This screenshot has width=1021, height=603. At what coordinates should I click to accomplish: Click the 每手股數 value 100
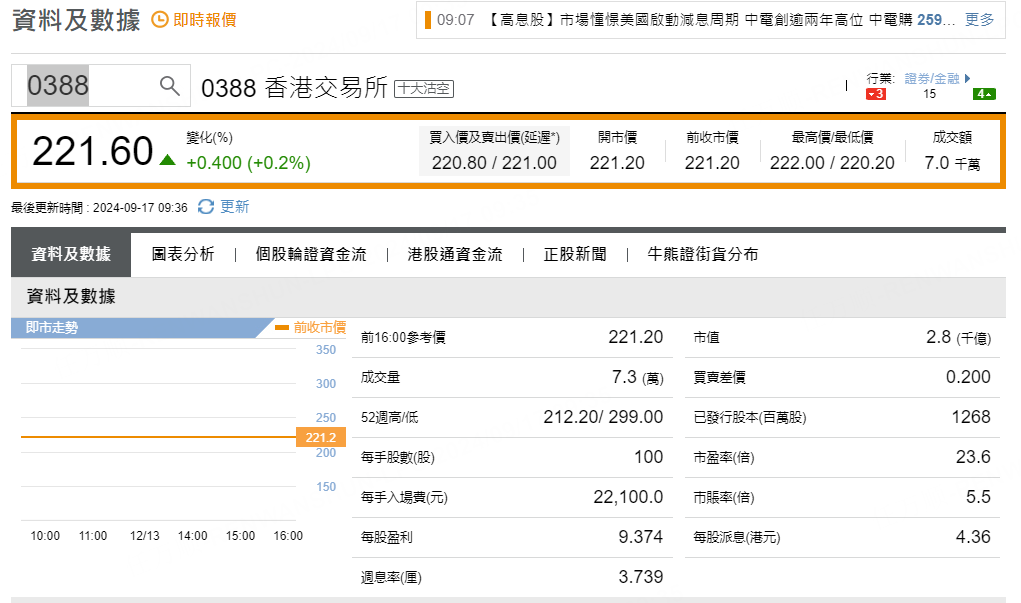(649, 456)
